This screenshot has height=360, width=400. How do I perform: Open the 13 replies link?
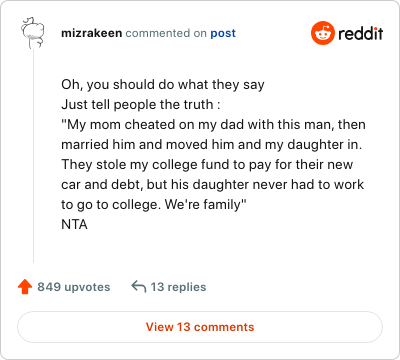click(178, 287)
